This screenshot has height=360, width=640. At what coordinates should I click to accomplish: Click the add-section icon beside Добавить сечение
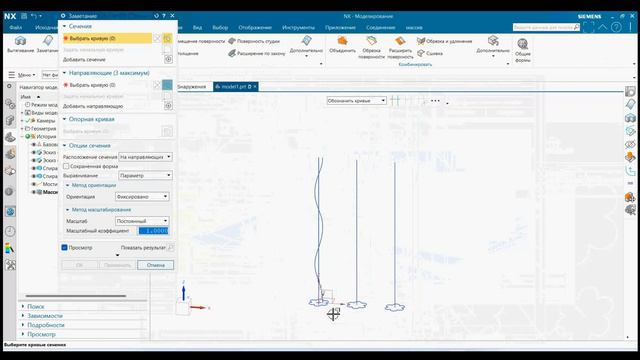pyautogui.click(x=168, y=60)
